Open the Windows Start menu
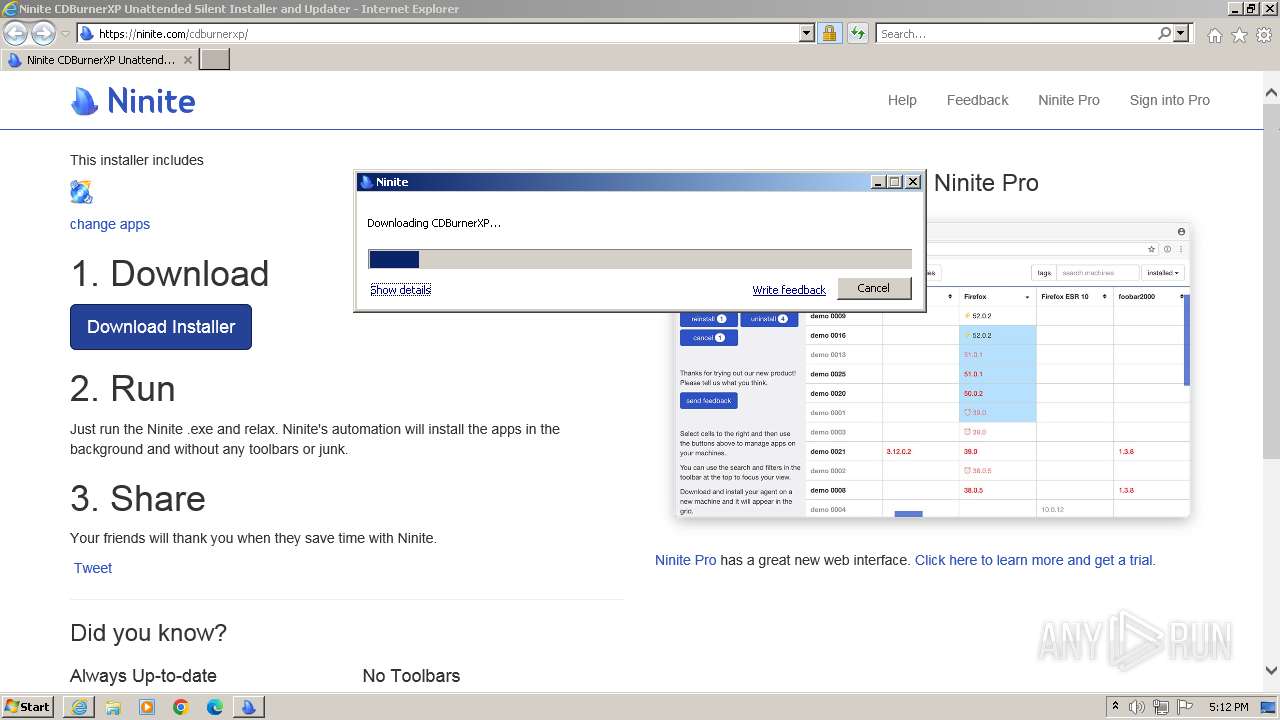 point(28,707)
